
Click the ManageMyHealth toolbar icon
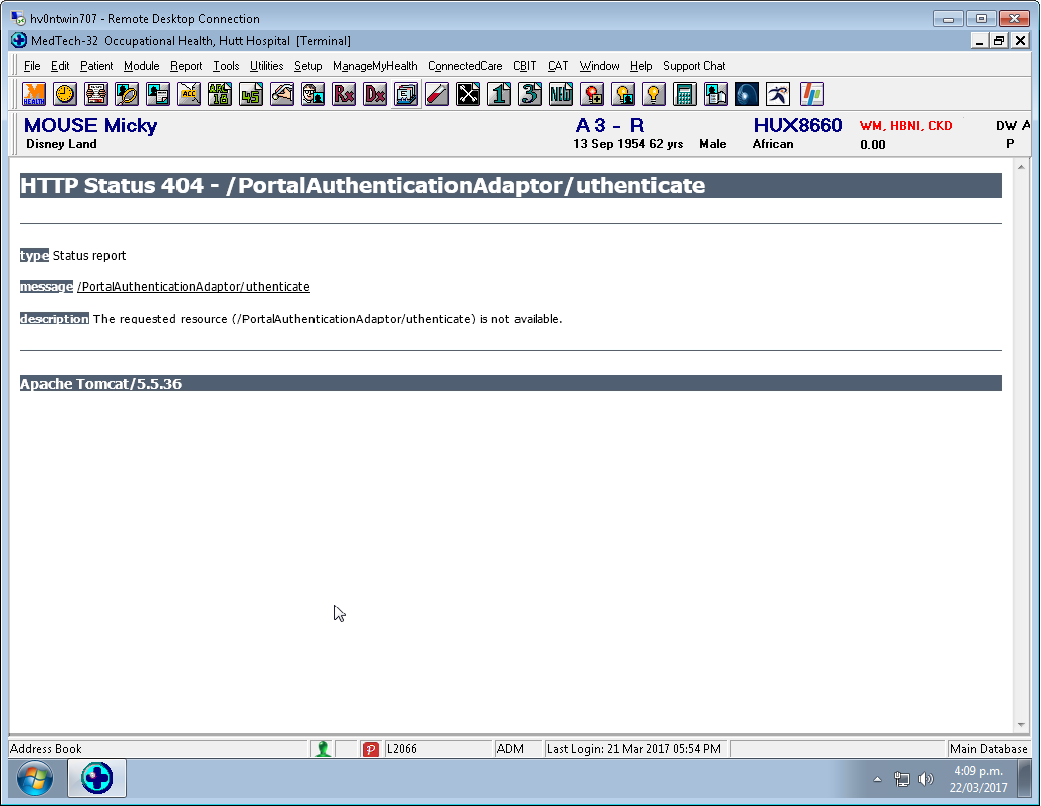34,94
